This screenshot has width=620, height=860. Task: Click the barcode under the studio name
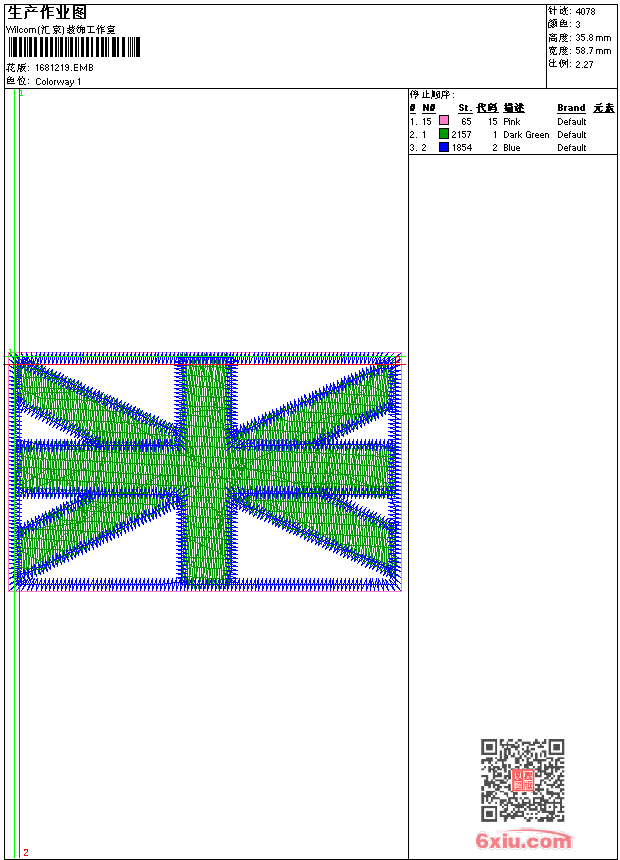tap(74, 47)
